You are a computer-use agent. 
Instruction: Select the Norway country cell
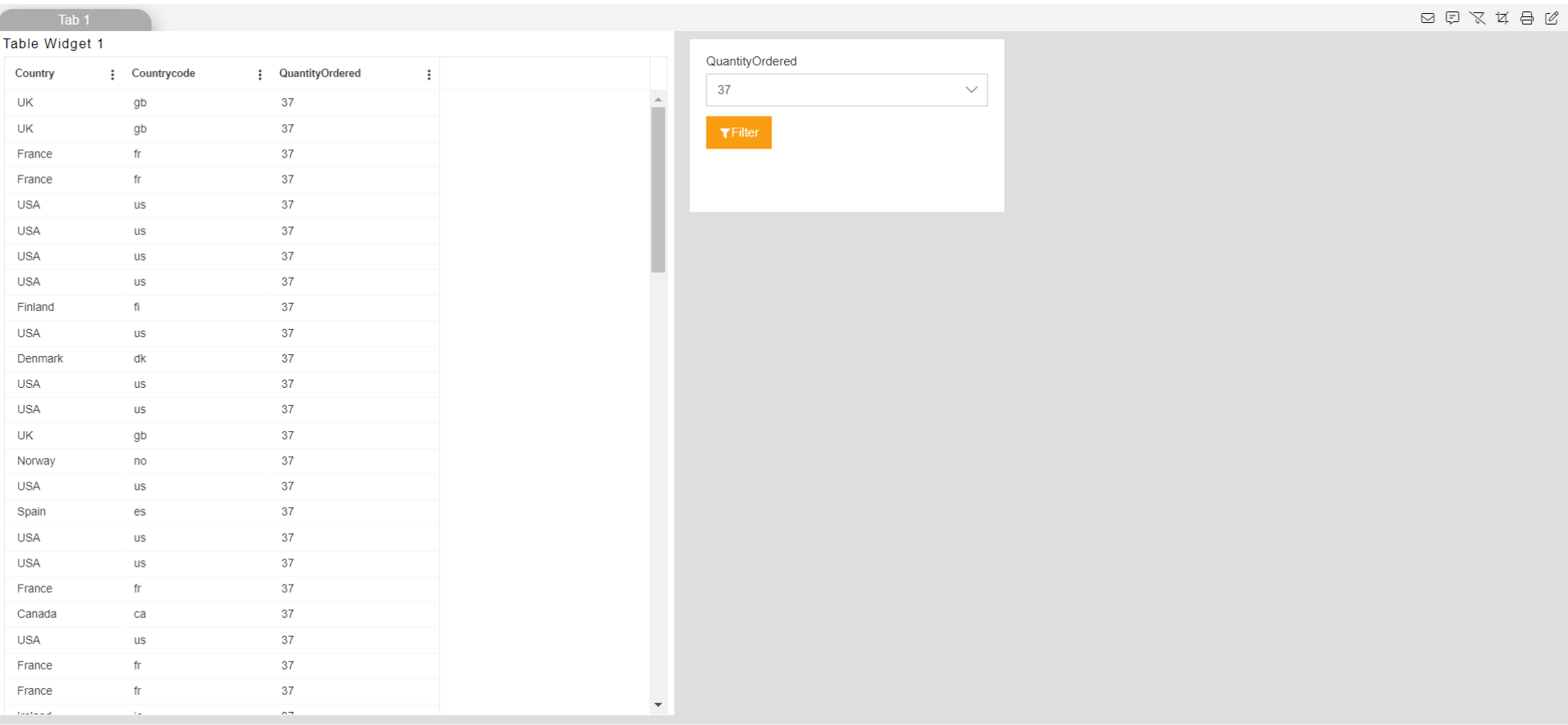coord(36,460)
